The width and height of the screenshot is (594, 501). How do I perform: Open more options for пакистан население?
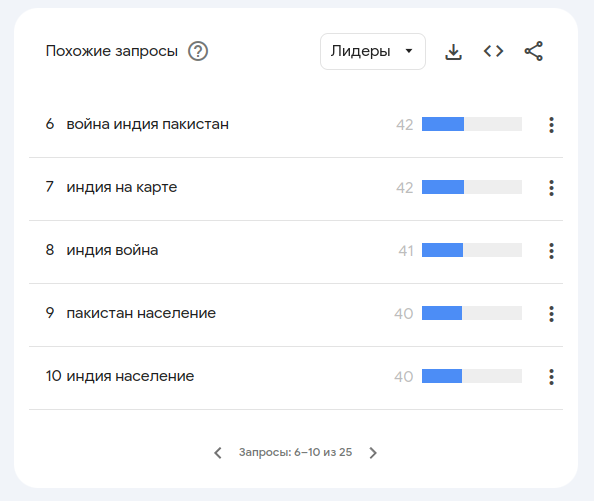pyautogui.click(x=551, y=314)
